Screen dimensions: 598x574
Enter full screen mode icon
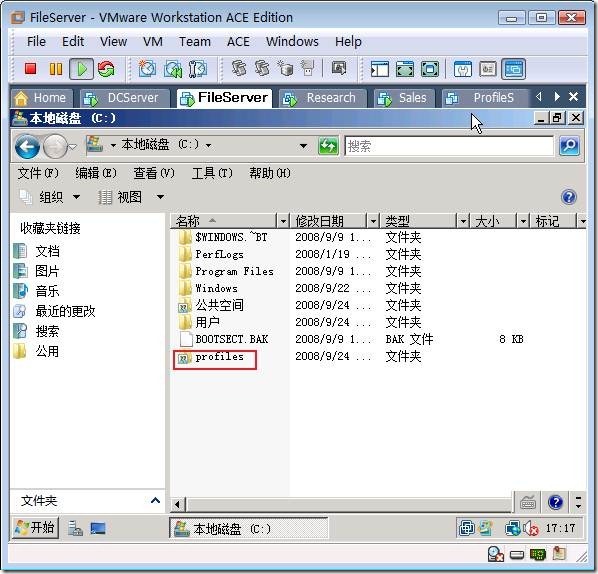point(430,69)
